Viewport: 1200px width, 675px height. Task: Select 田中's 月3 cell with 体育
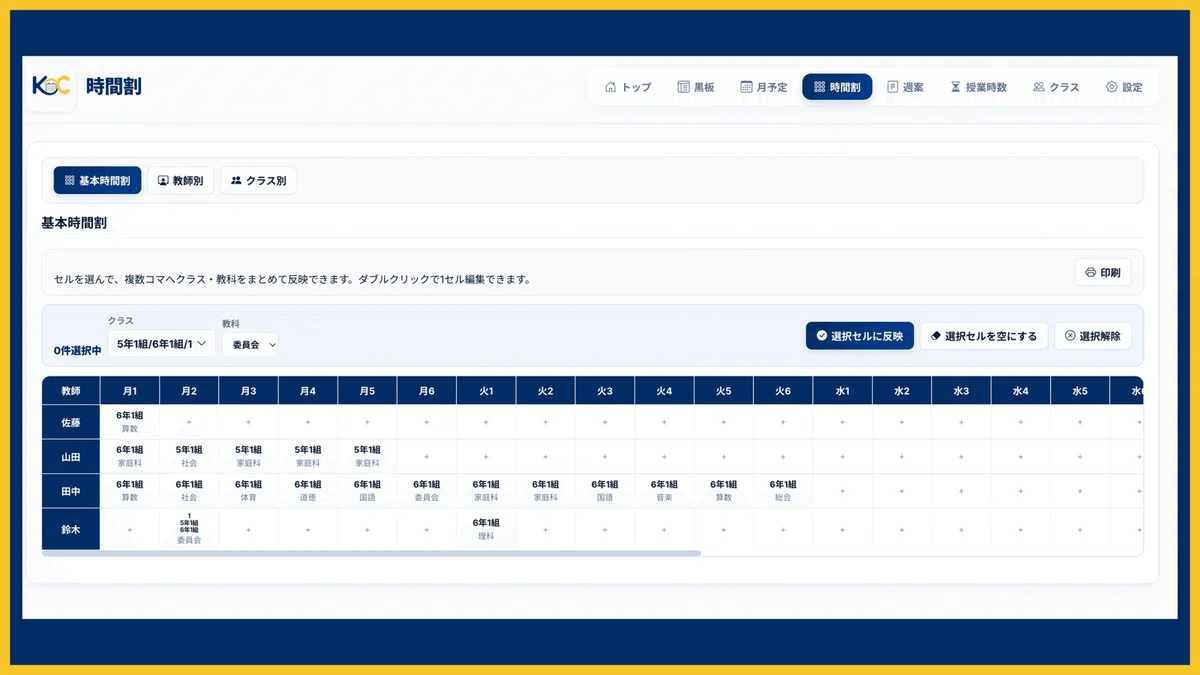pos(248,491)
